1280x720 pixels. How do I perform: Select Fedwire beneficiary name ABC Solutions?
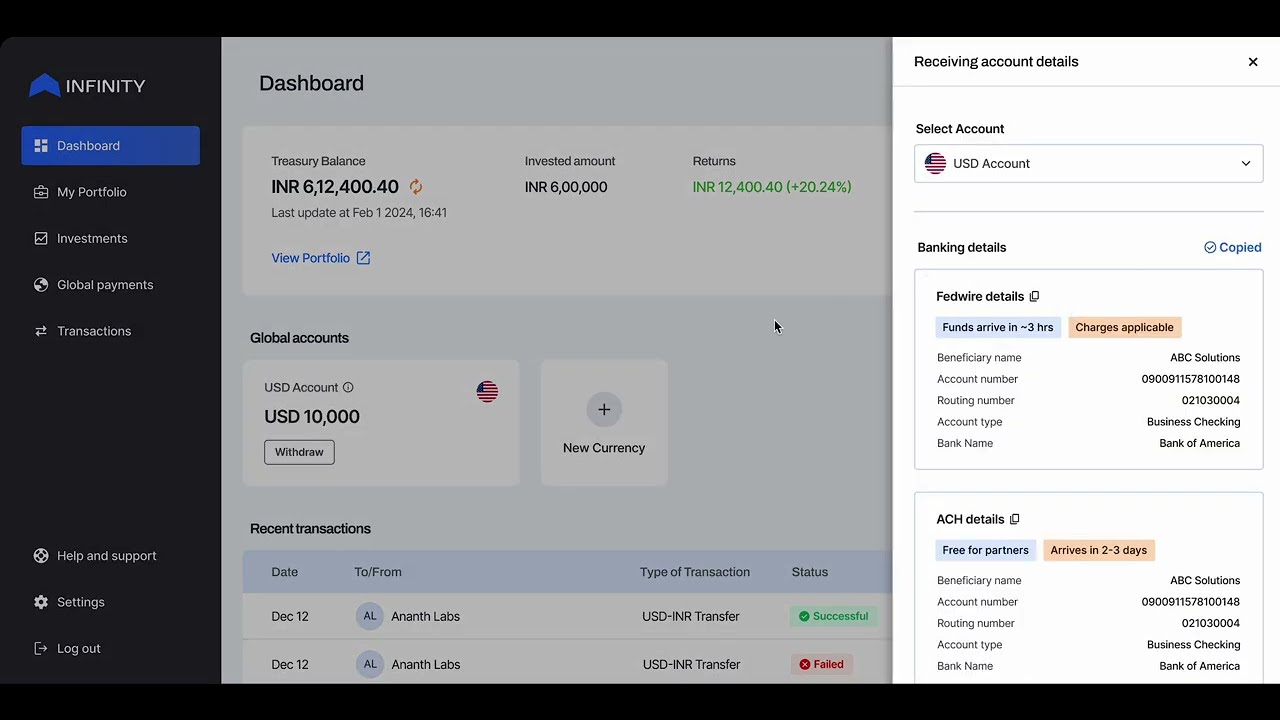(1205, 358)
